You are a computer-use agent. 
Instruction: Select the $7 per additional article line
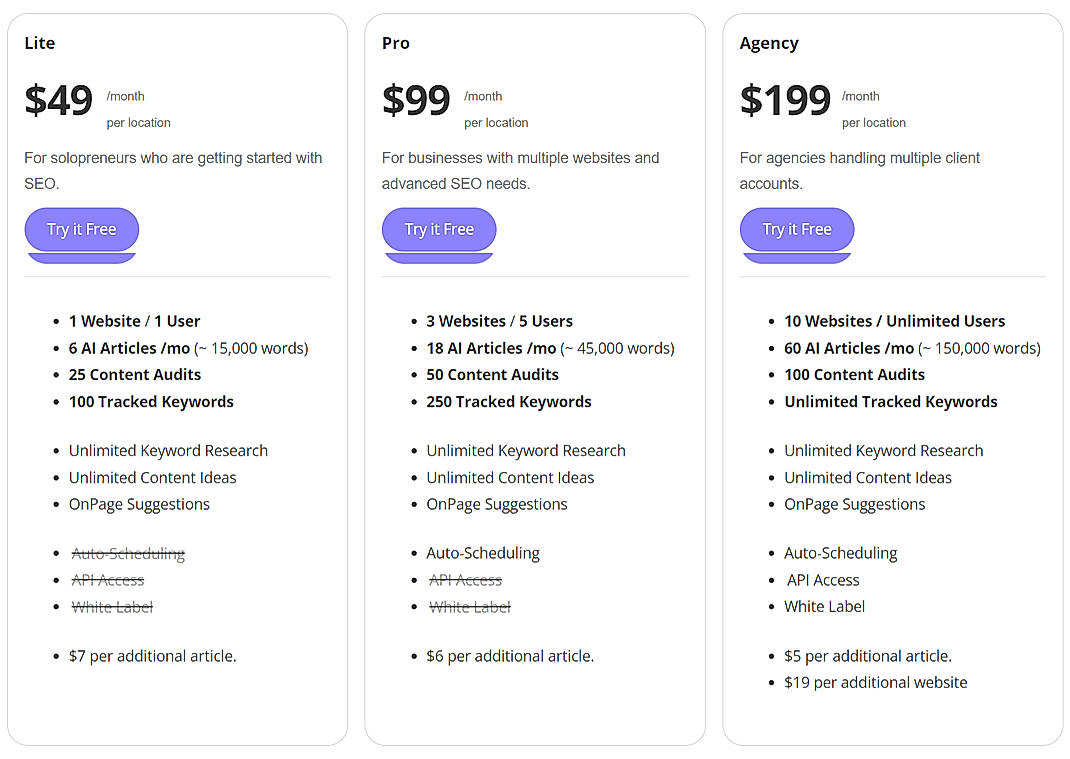(153, 656)
